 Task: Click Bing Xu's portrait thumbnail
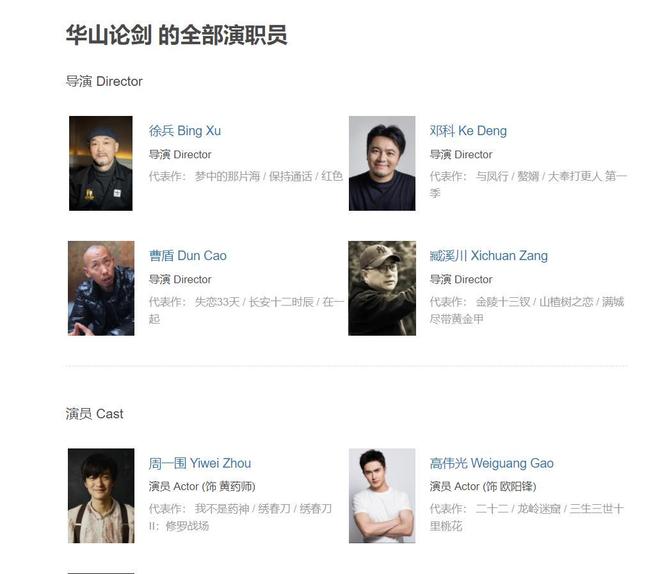pos(101,163)
